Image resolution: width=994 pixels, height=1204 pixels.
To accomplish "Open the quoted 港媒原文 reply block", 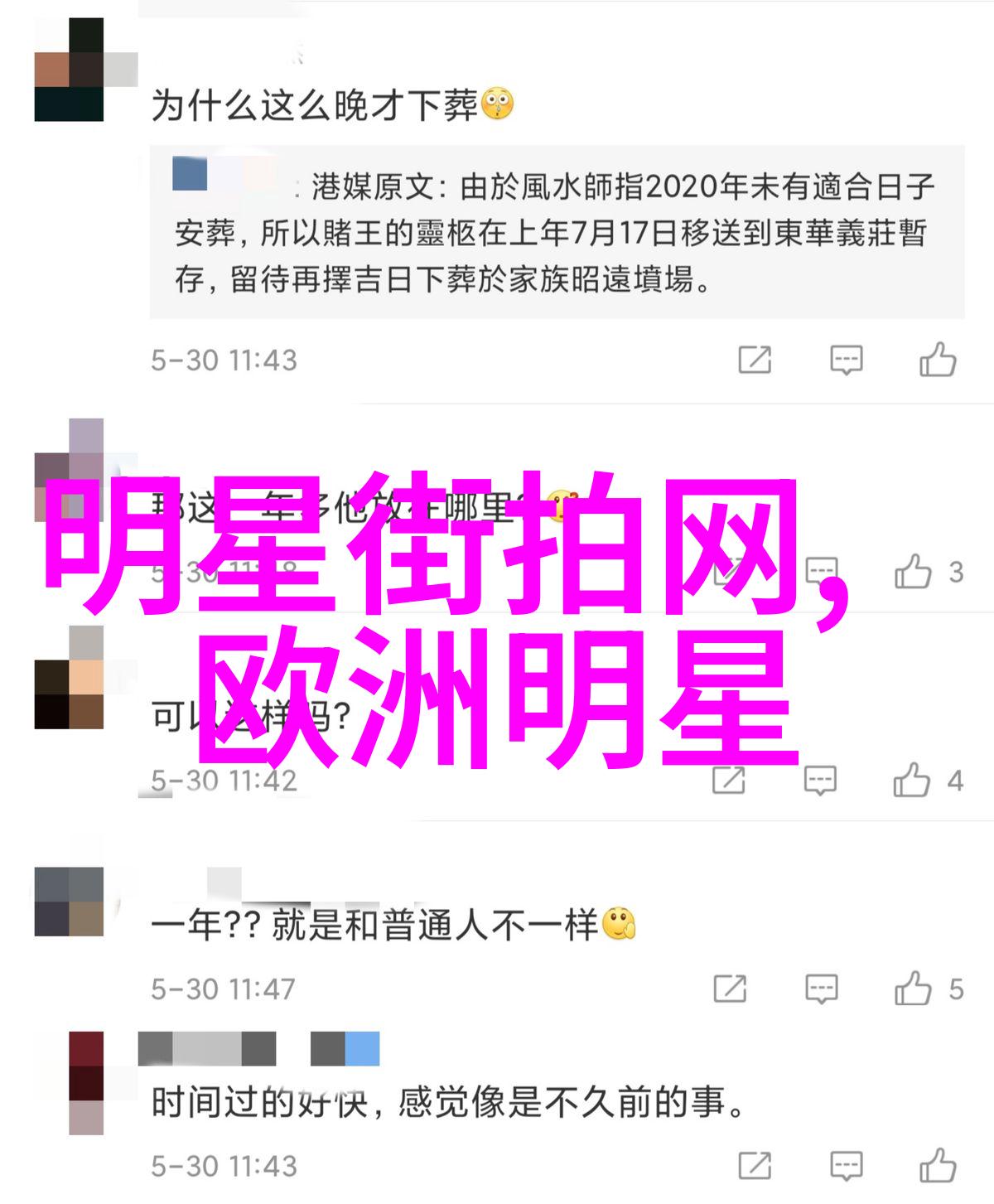I will (x=557, y=232).
